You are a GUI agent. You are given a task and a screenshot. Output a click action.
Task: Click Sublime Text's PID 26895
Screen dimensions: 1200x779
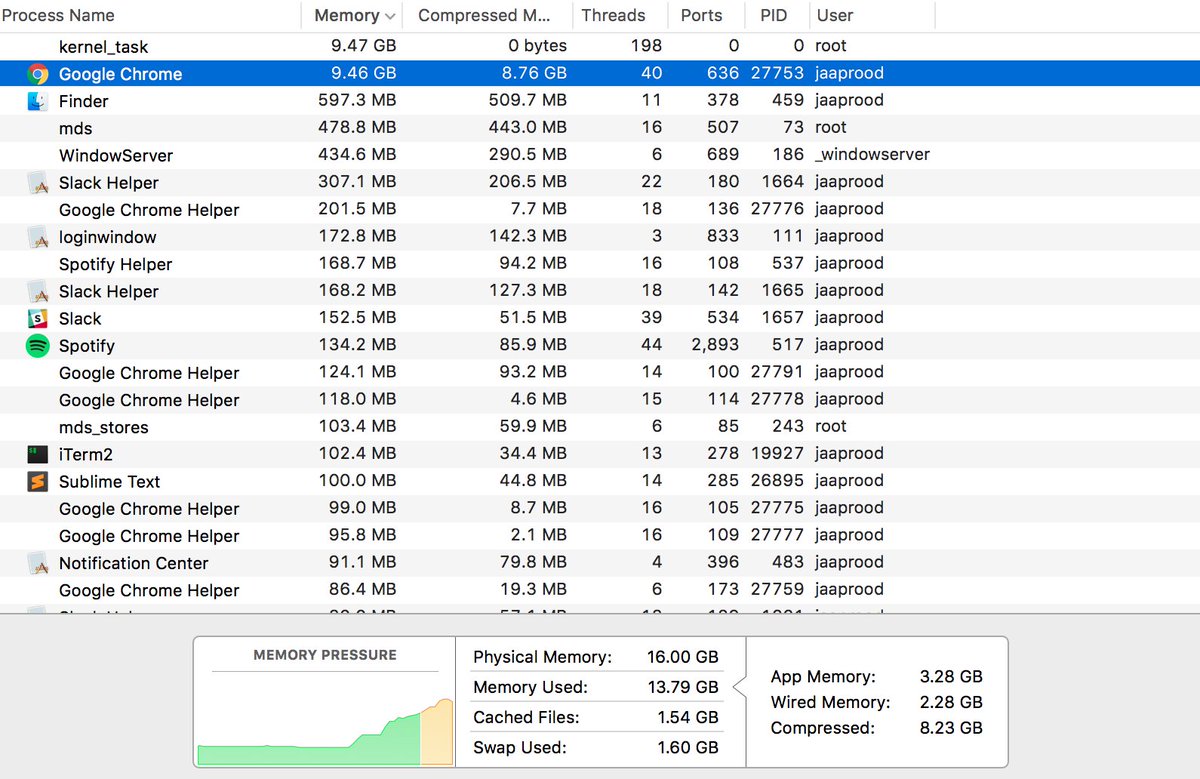click(777, 481)
